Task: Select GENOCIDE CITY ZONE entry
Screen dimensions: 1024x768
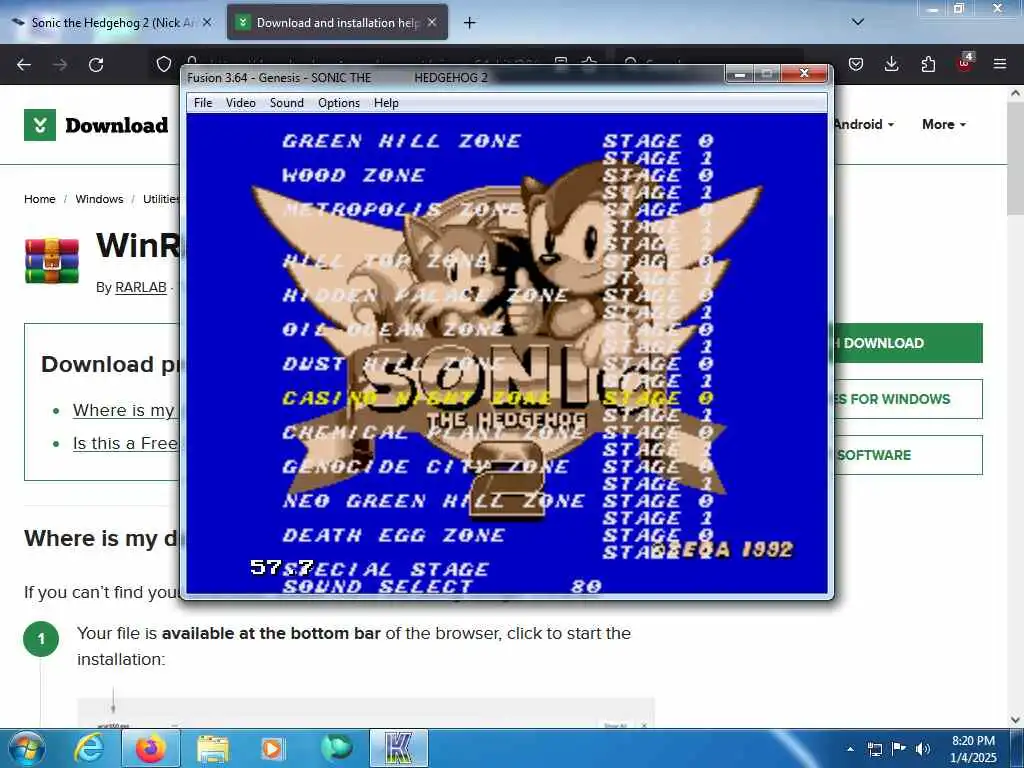Action: click(x=425, y=466)
